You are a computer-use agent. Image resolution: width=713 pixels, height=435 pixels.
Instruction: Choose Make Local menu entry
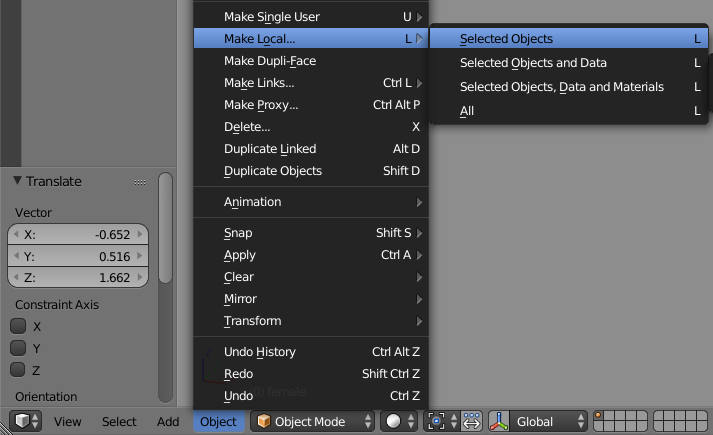click(x=311, y=39)
